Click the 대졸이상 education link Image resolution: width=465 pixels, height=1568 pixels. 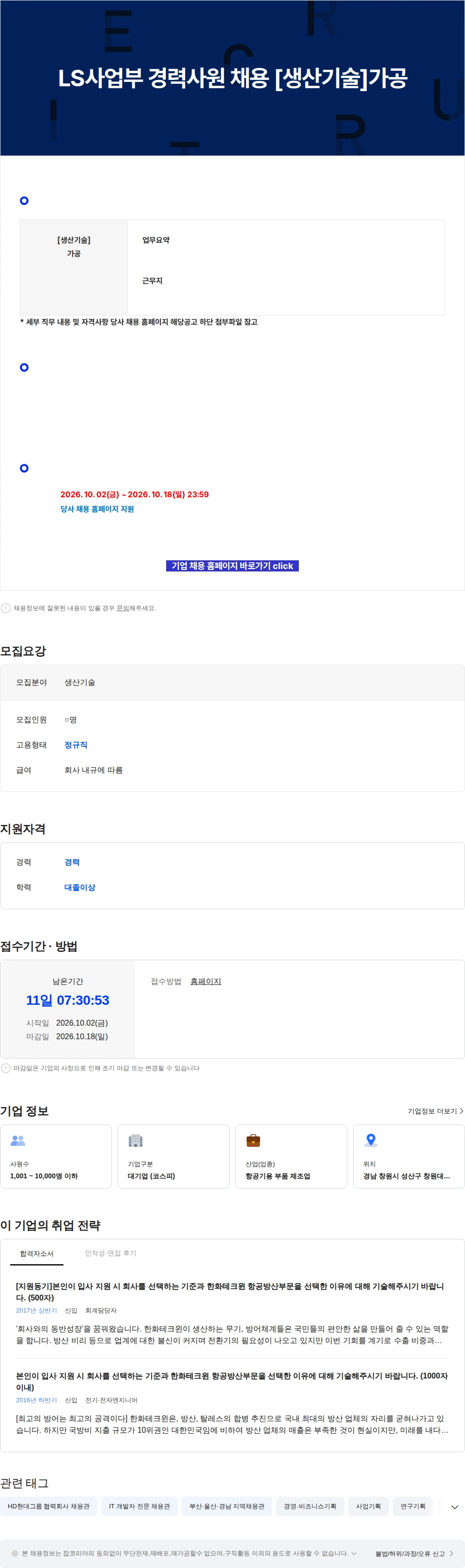click(80, 887)
